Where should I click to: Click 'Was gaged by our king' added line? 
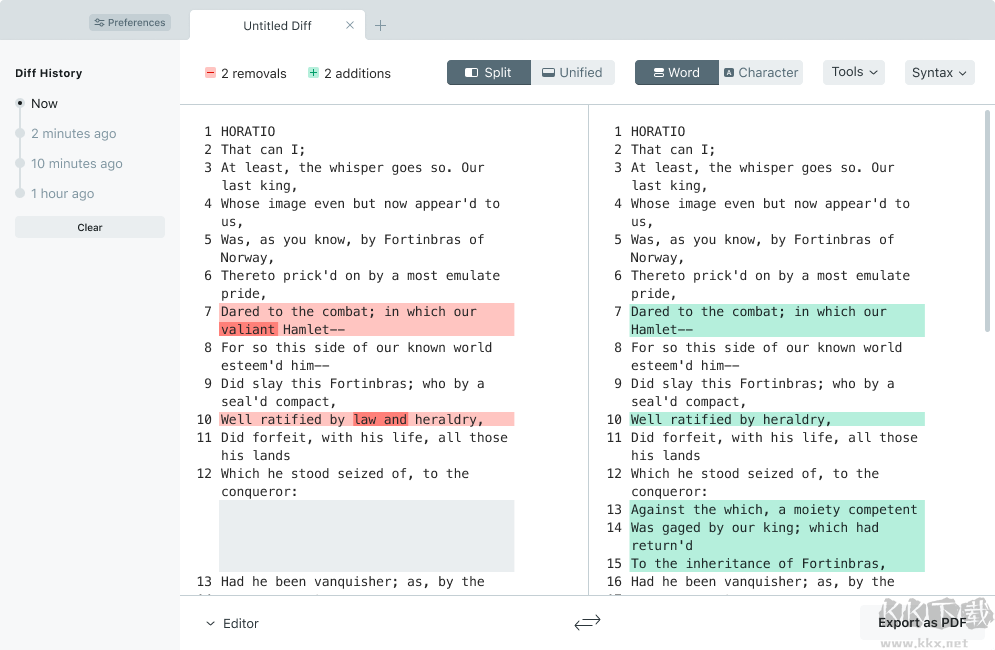[754, 536]
